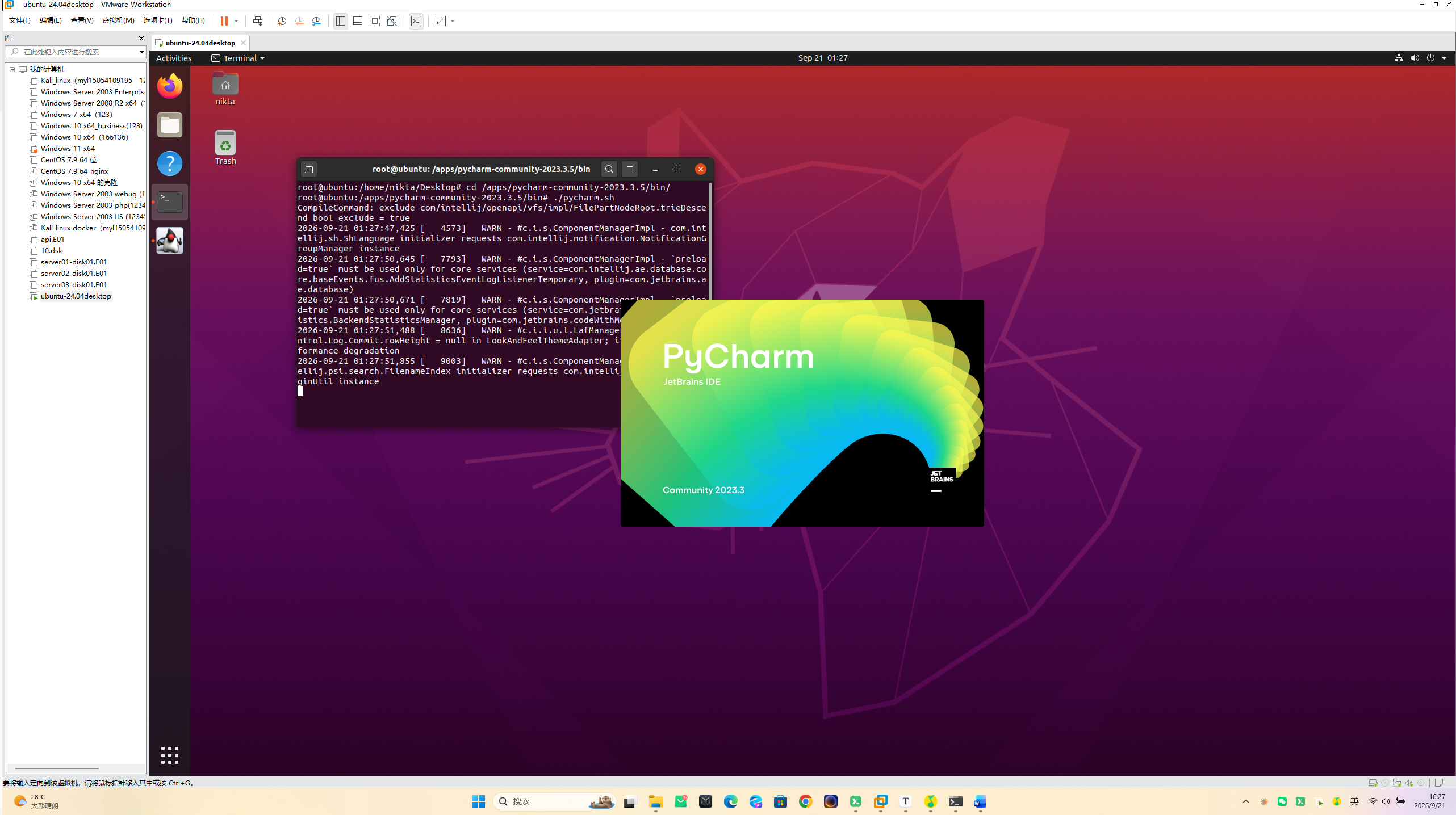This screenshot has width=1456, height=815.
Task: Click the Windows taskbar 搜索 box
Action: click(x=554, y=801)
